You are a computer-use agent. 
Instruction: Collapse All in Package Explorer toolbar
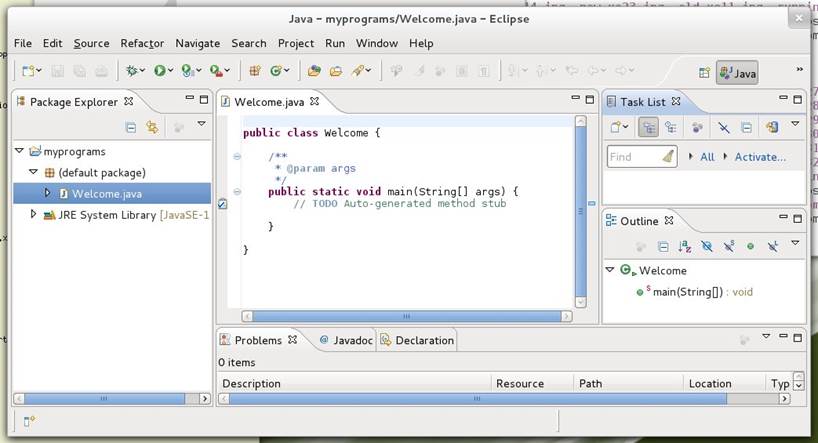pos(131,127)
